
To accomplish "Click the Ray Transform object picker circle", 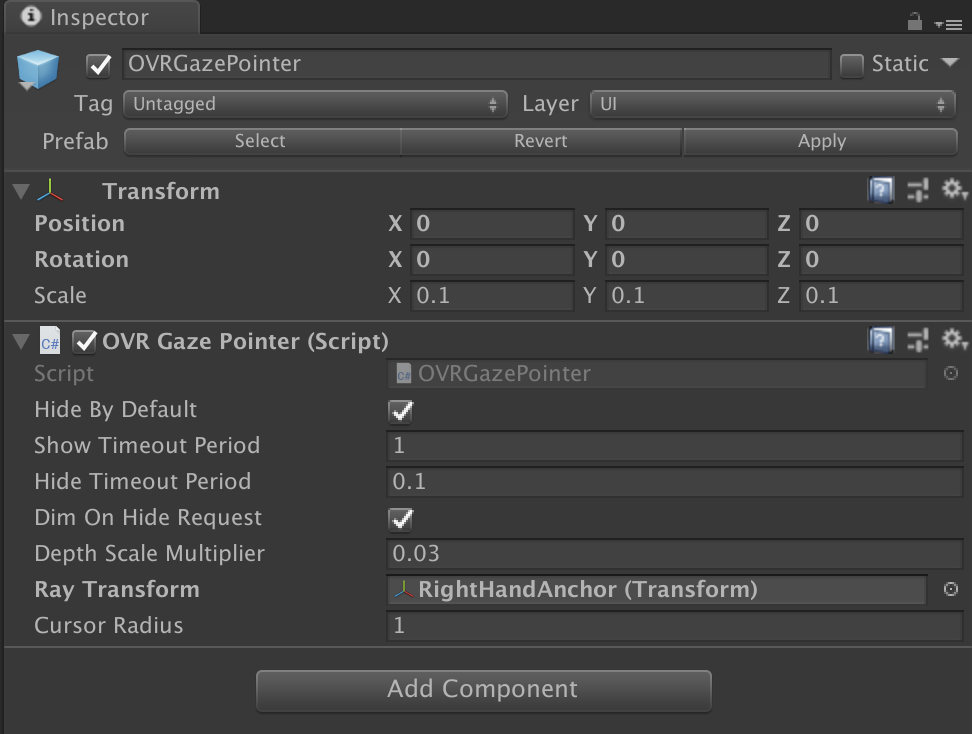I will pyautogui.click(x=950, y=590).
